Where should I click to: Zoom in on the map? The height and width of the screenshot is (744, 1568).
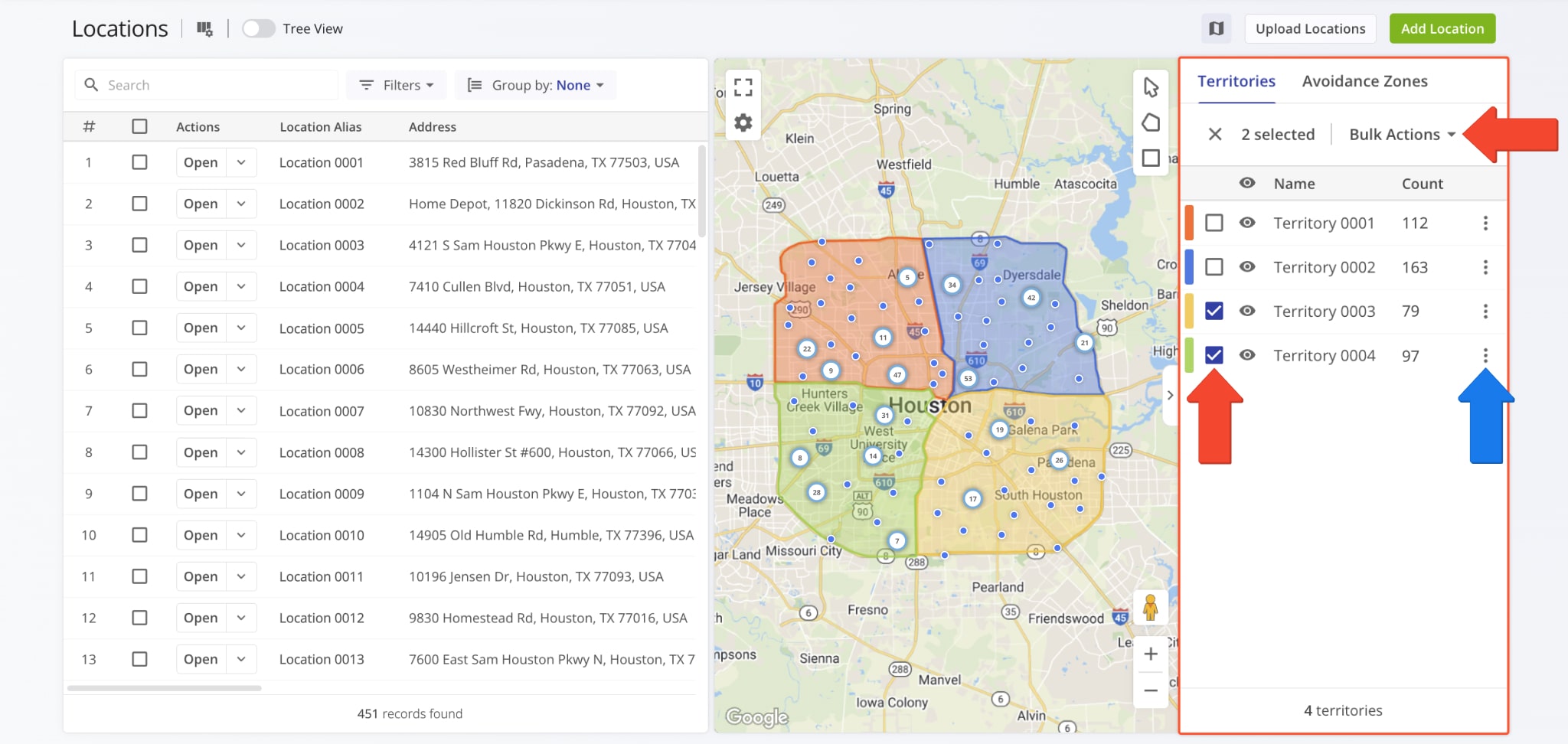[x=1150, y=654]
